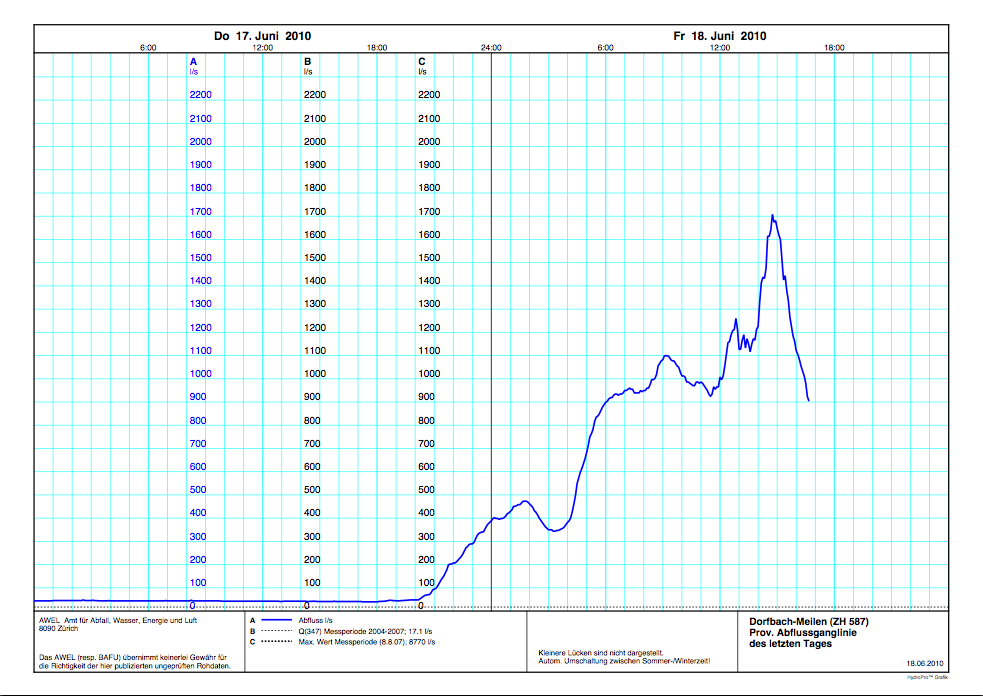Pick the 1600 value on axis C

pyautogui.click(x=429, y=235)
